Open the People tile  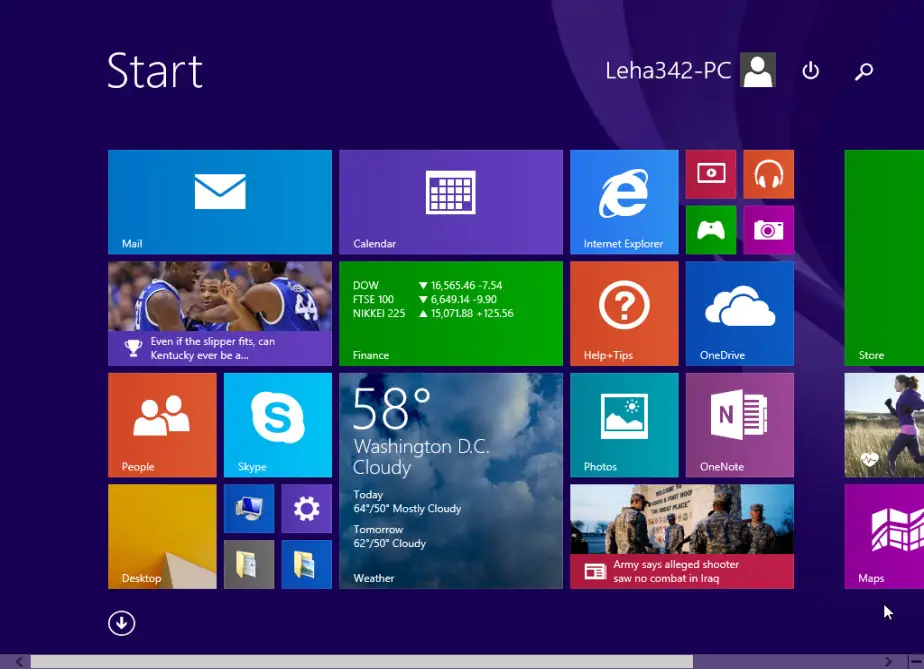tap(162, 425)
